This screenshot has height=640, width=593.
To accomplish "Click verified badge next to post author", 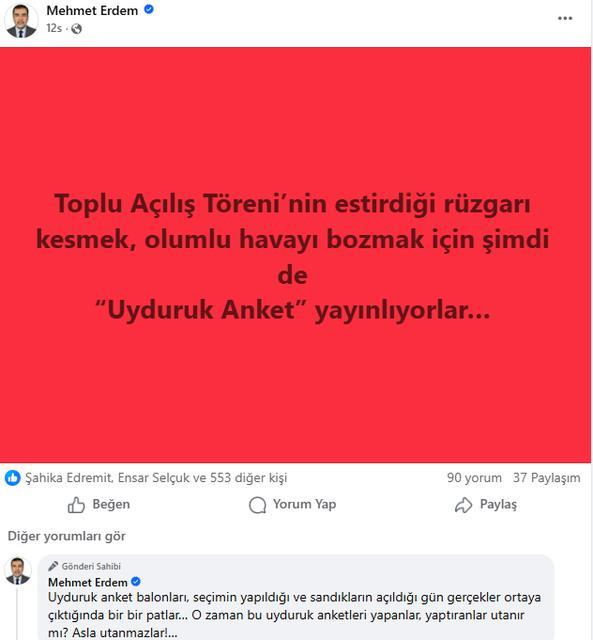I will [x=149, y=9].
